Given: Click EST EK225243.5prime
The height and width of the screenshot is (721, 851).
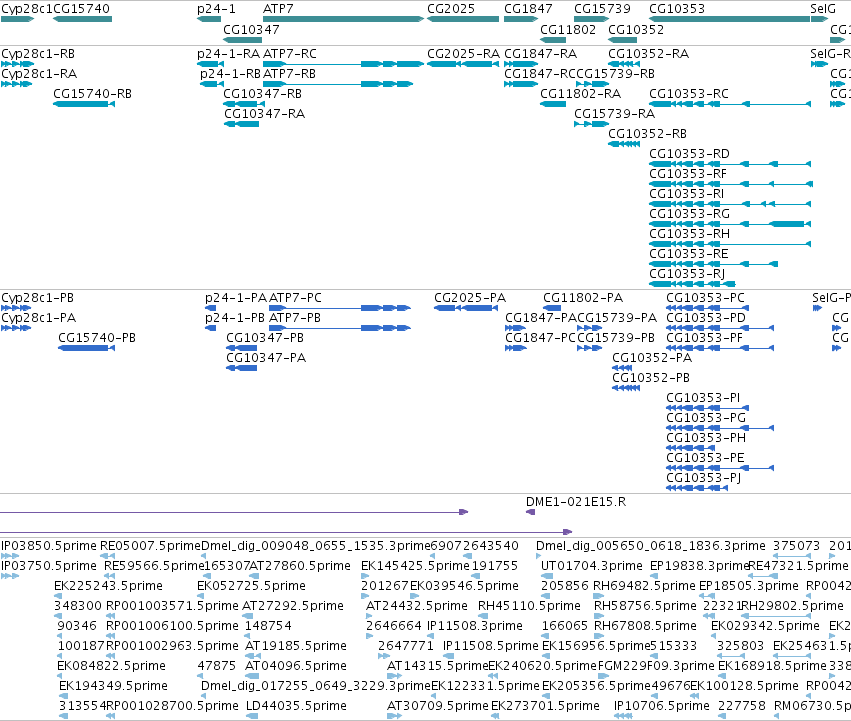Looking at the screenshot, I should tap(58, 596).
